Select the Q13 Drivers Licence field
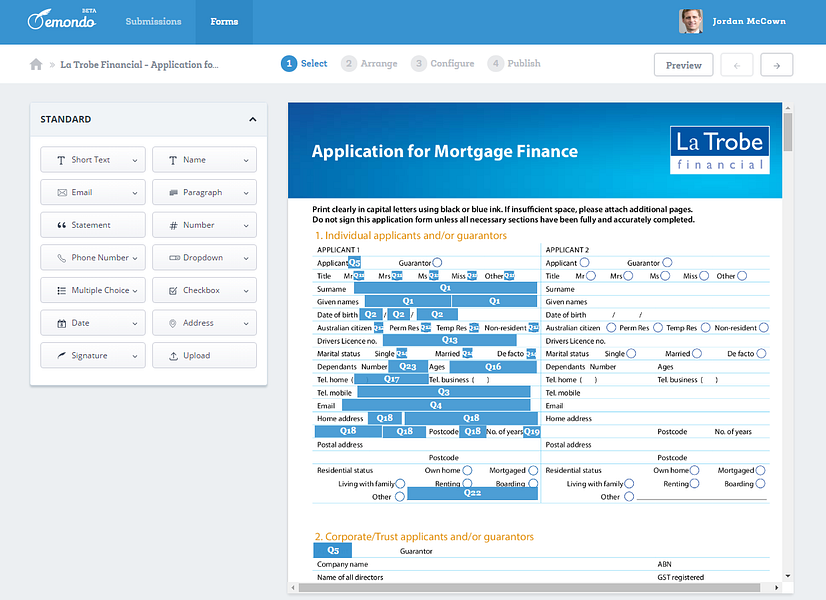This screenshot has height=600, width=826. [449, 340]
